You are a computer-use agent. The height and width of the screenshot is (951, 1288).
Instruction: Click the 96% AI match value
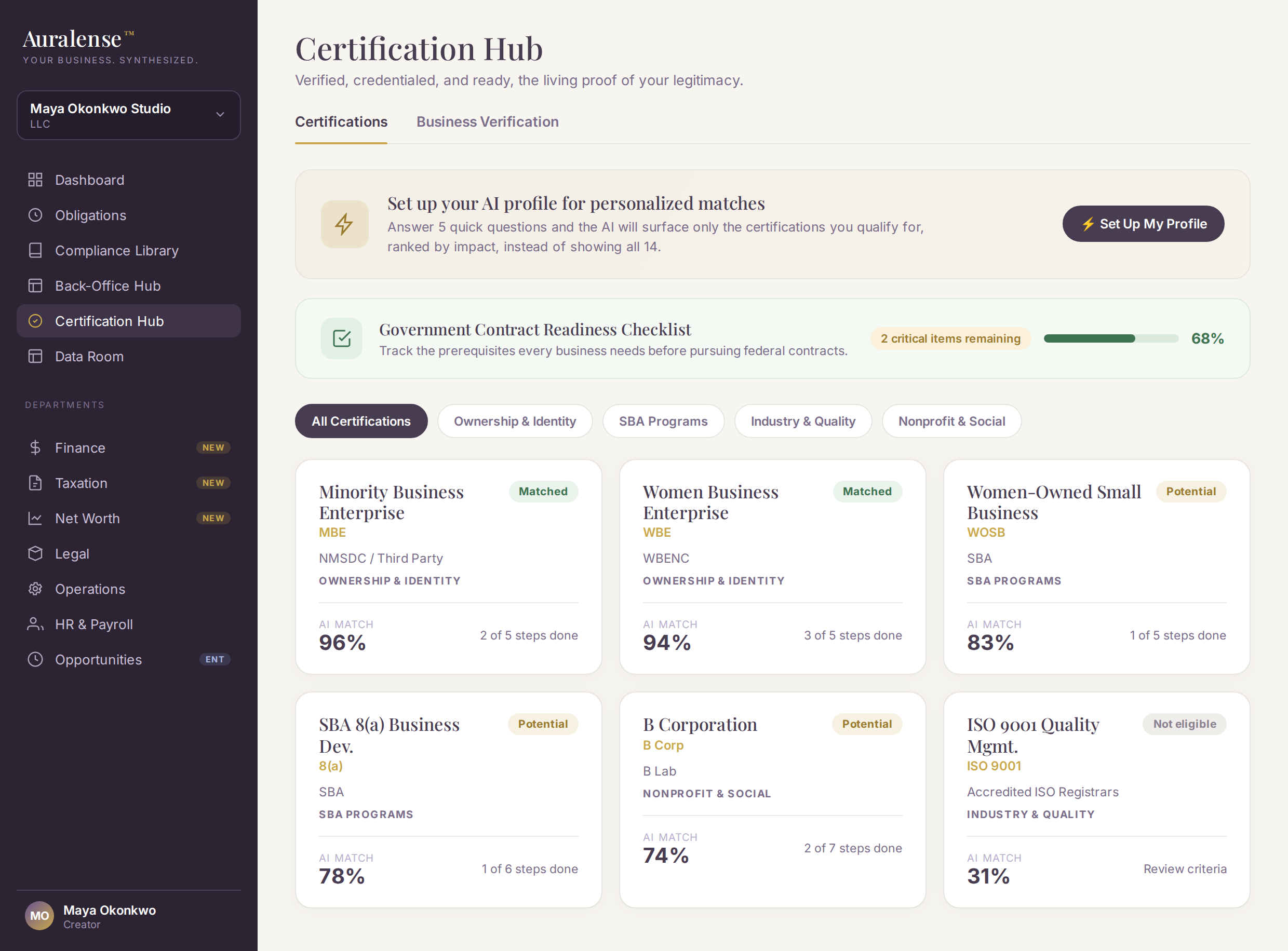click(342, 643)
